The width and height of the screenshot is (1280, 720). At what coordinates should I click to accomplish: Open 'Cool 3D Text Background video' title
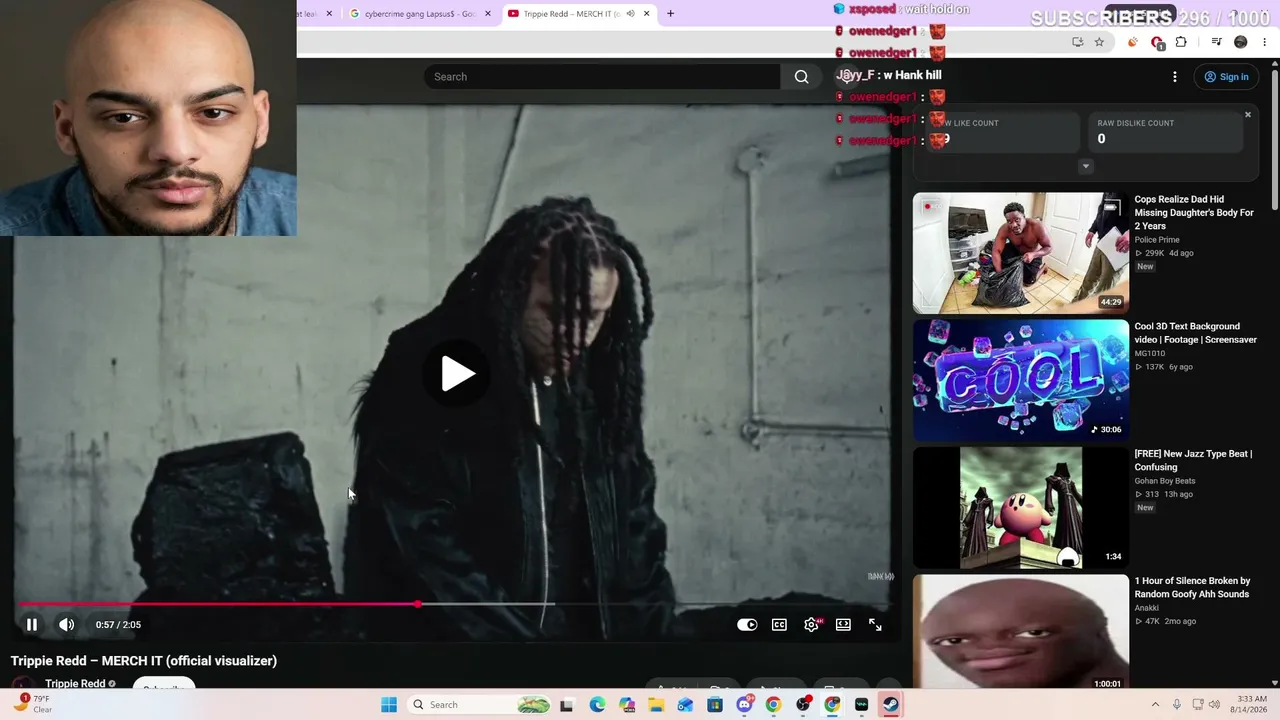click(x=1195, y=333)
